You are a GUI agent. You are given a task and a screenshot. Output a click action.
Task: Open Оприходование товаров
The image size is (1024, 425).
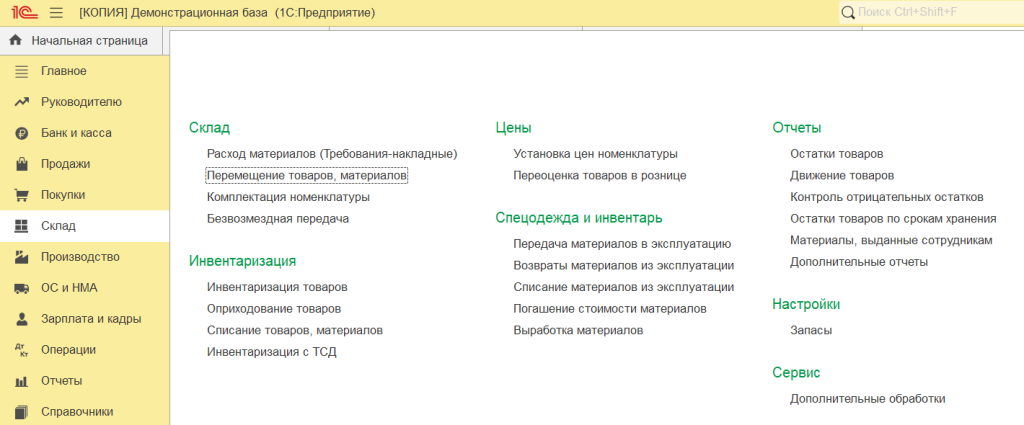coord(274,309)
